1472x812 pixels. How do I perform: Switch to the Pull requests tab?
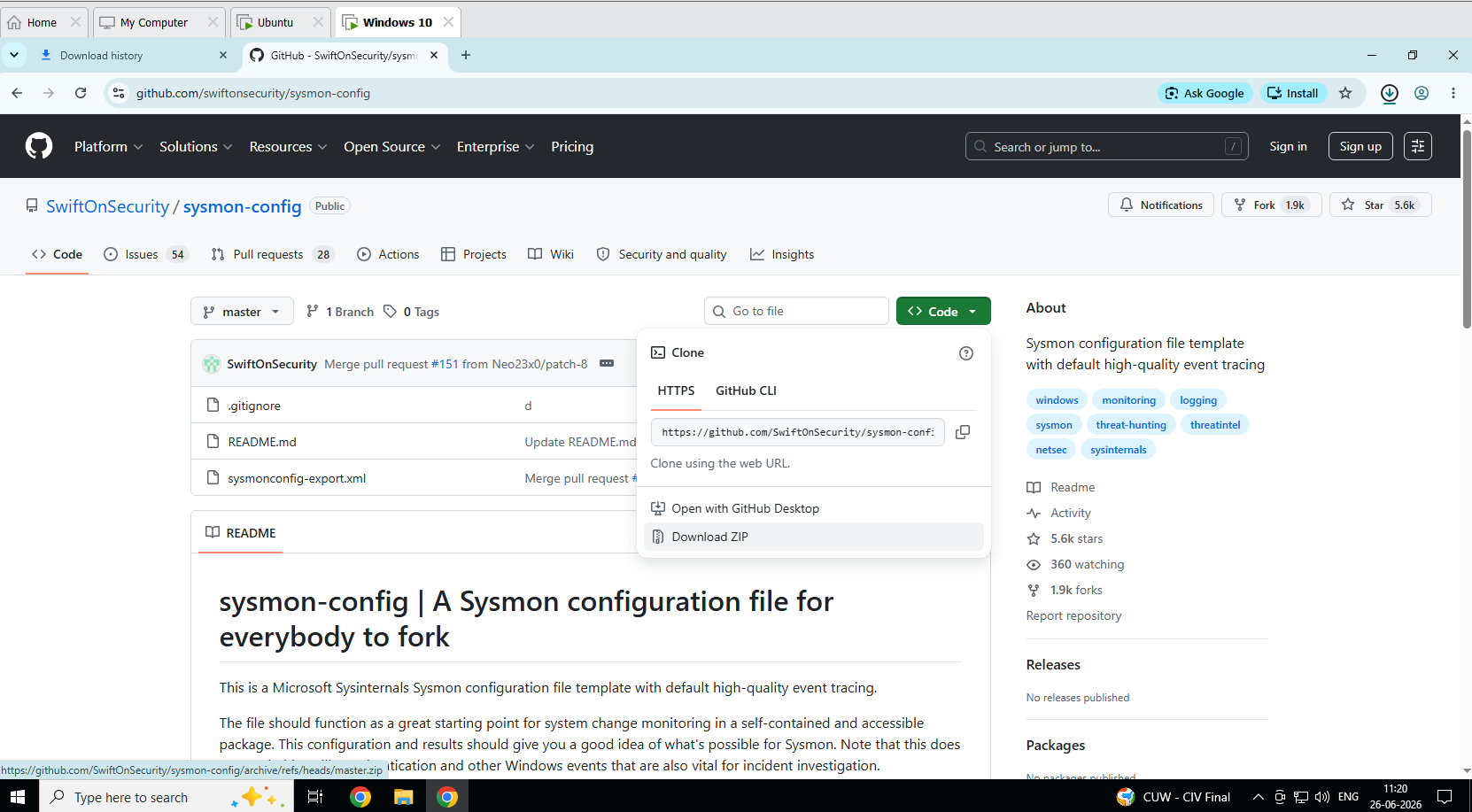(272, 254)
